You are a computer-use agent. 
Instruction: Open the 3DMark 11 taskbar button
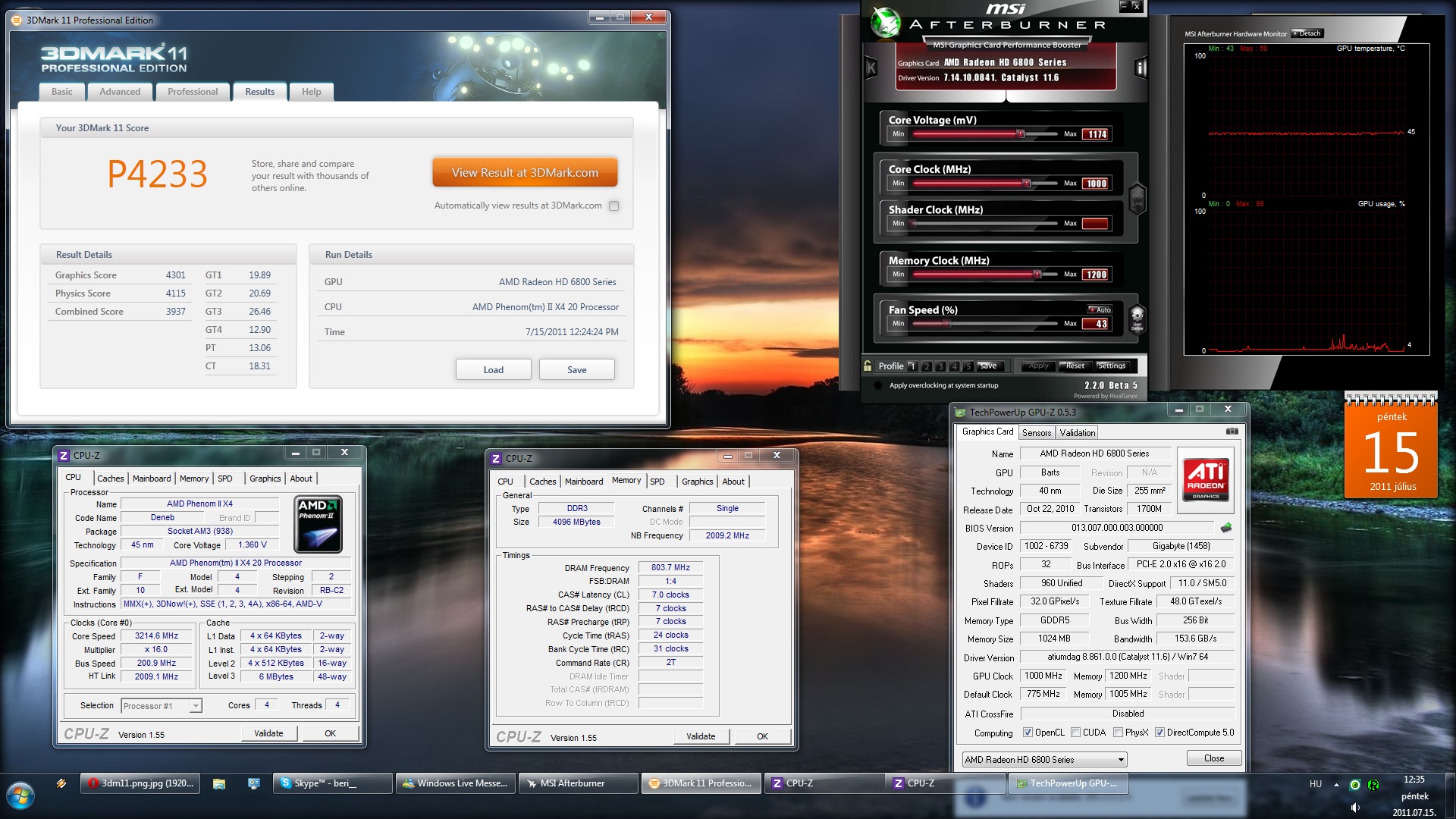tap(701, 783)
